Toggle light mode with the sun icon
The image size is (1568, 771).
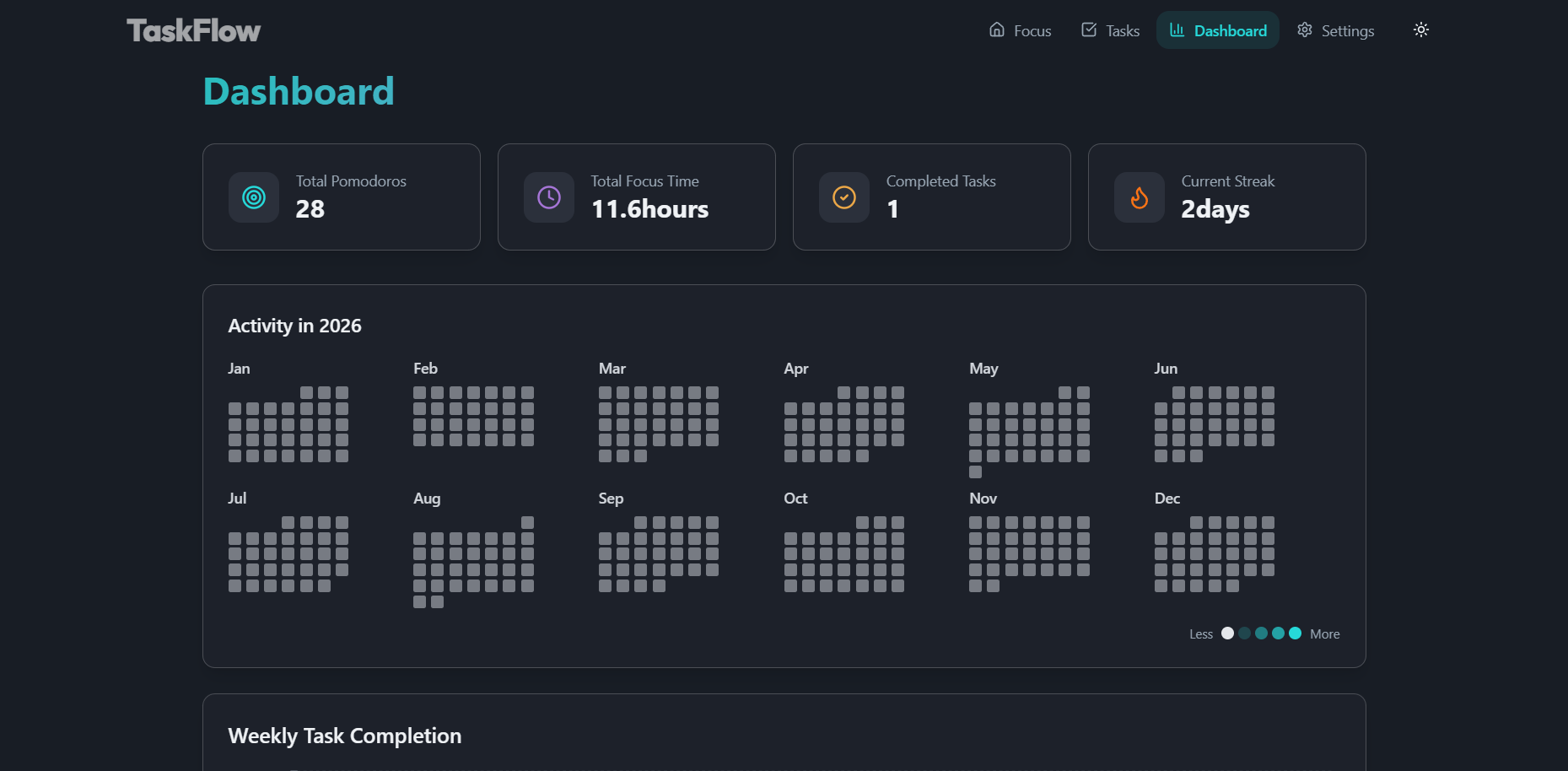(1421, 30)
